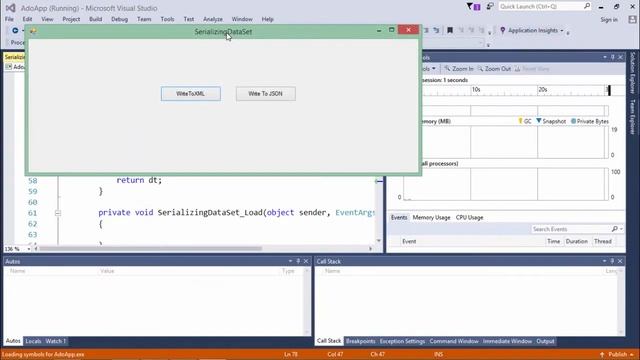Click Zoom In in Diagnostic Tools
Viewport: 640px width, 360px height.
459,69
